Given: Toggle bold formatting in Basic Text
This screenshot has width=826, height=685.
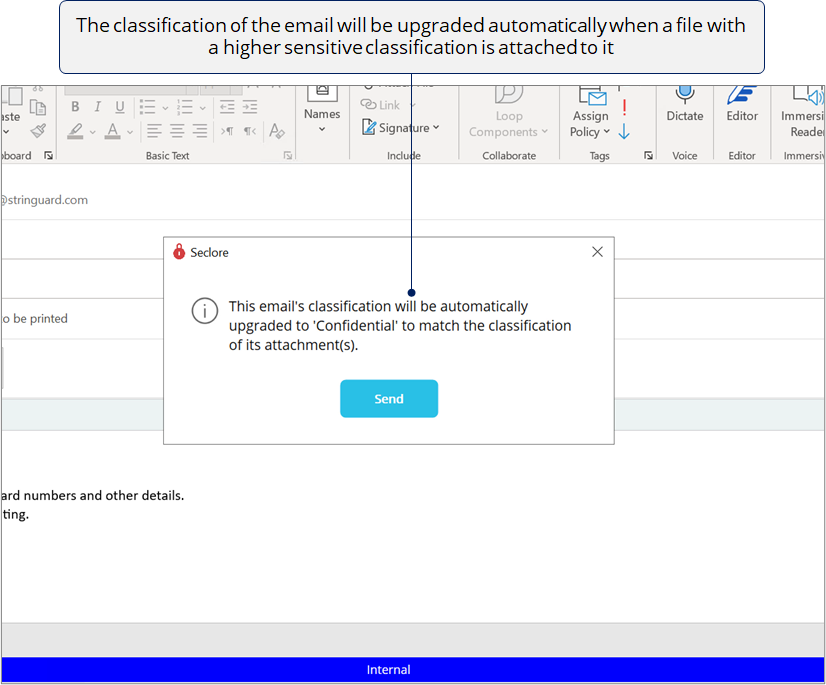Looking at the screenshot, I should click(x=75, y=107).
